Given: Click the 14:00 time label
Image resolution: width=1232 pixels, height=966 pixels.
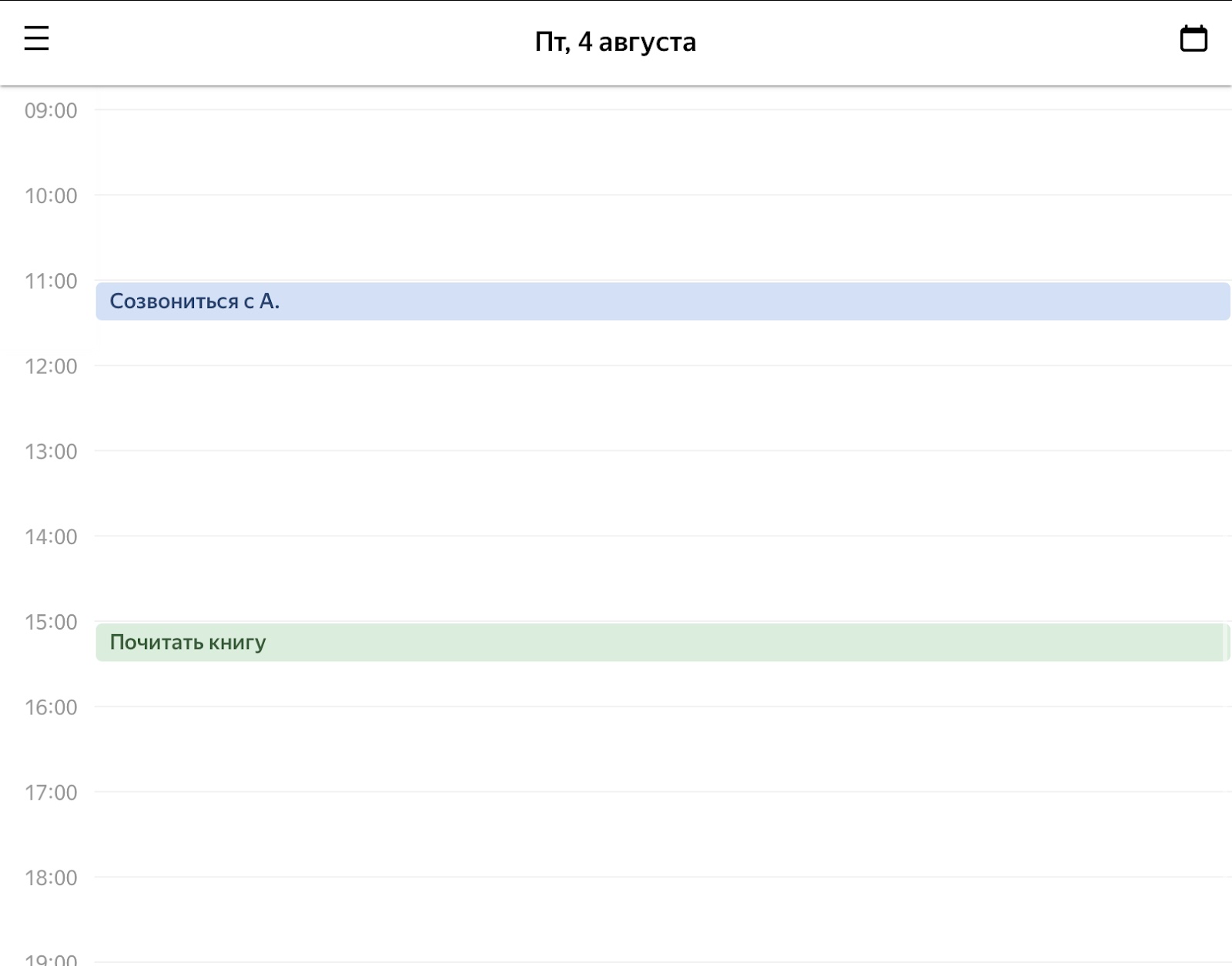Looking at the screenshot, I should [x=51, y=537].
